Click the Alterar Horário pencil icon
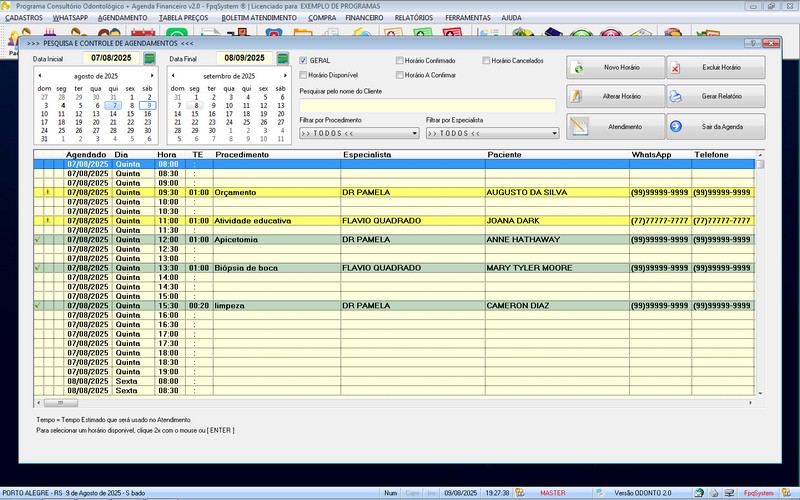The width and height of the screenshot is (800, 500). point(580,97)
